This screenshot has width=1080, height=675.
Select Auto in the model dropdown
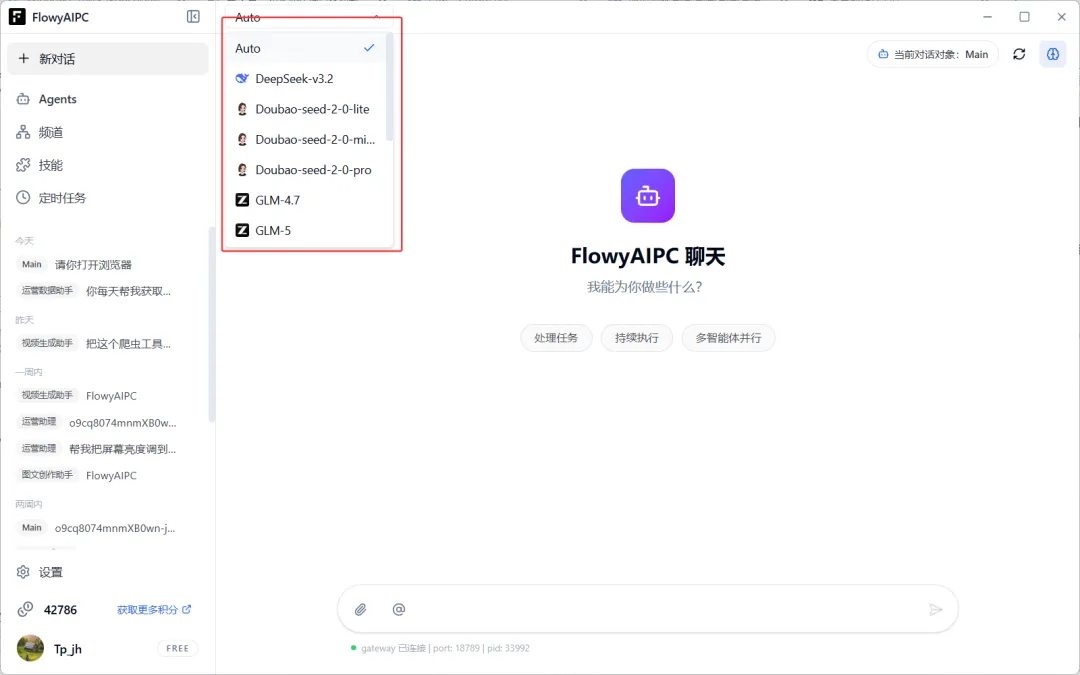point(306,48)
